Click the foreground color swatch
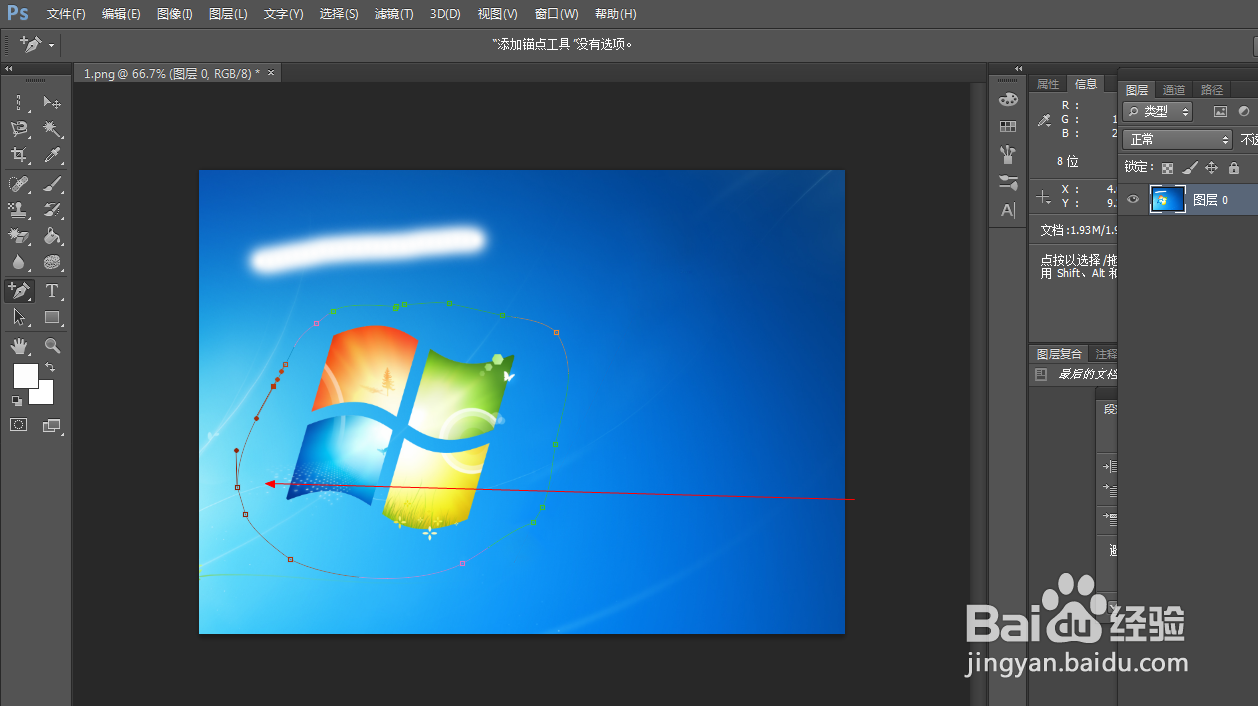The height and width of the screenshot is (706, 1258). point(24,375)
